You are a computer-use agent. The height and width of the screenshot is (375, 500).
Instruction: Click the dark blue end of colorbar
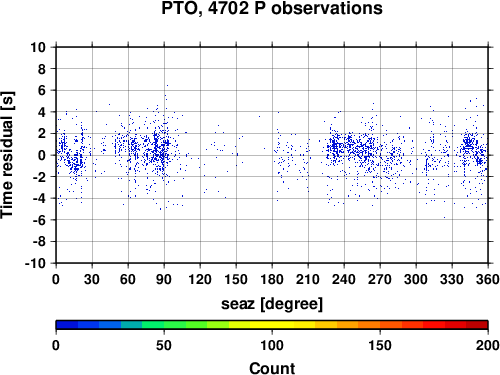pos(67,325)
